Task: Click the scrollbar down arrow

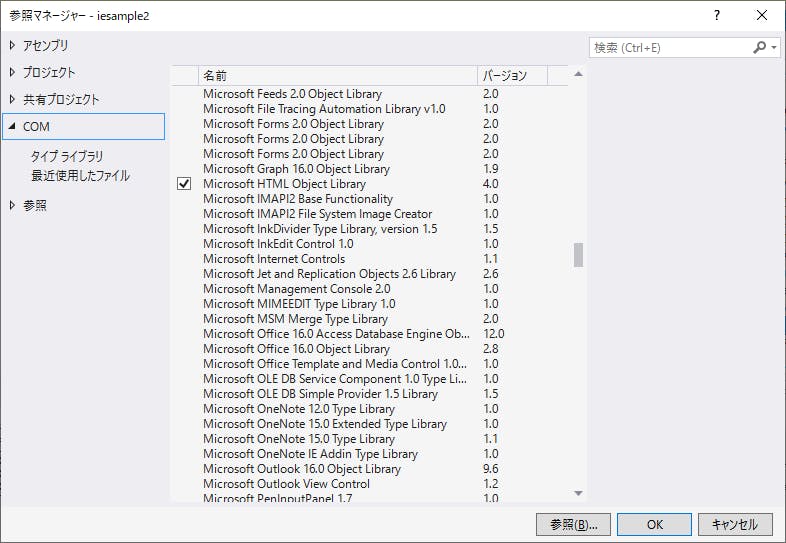Action: click(x=578, y=493)
